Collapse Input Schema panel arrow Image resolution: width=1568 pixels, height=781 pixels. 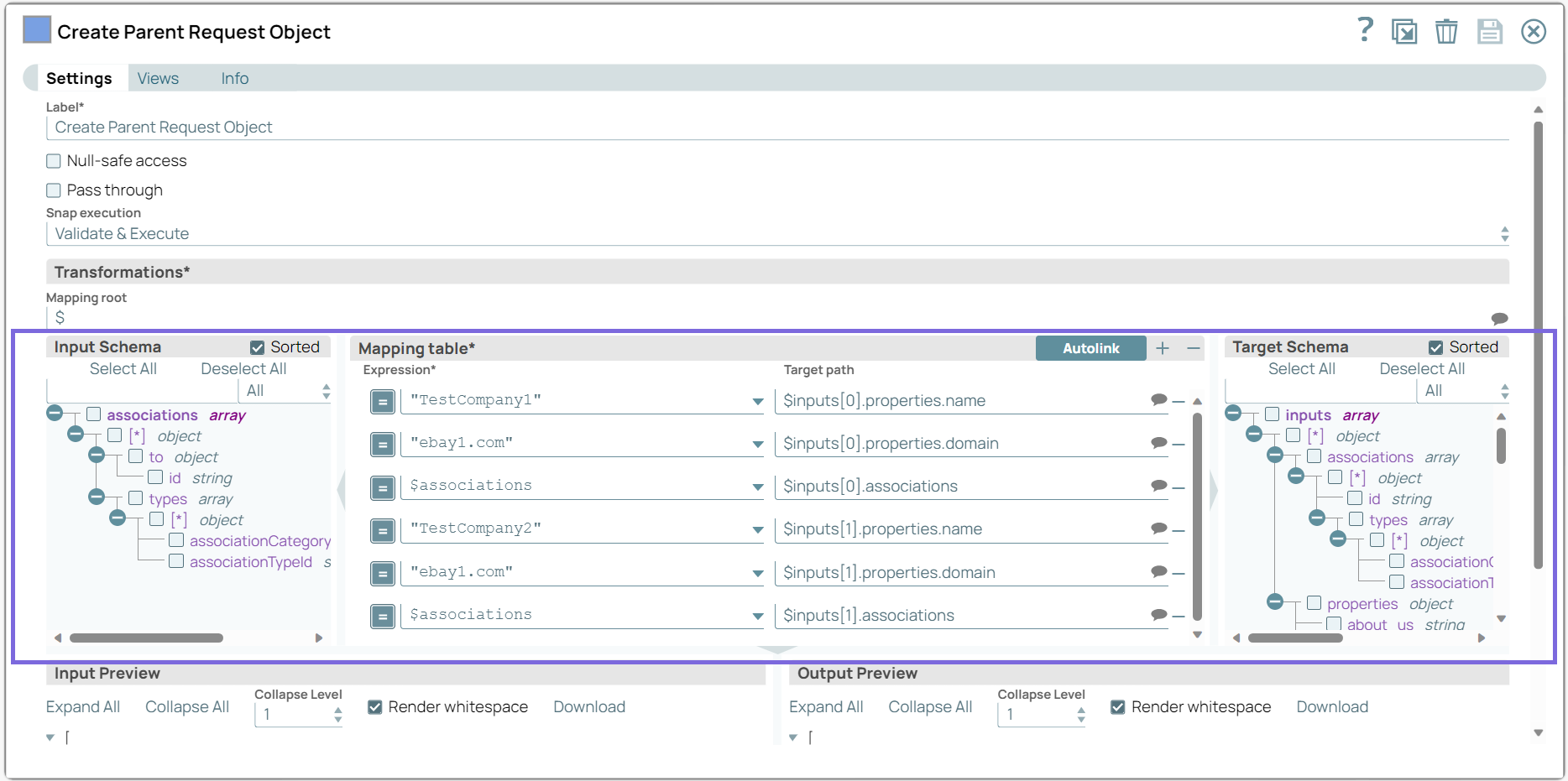(341, 492)
